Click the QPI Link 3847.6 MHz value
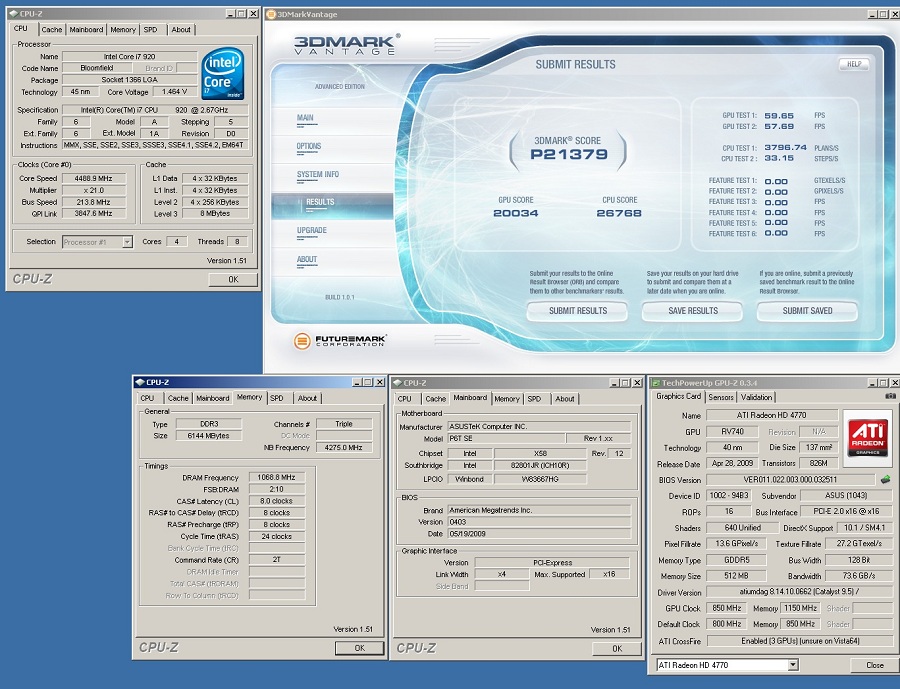900x689 pixels. [x=94, y=214]
